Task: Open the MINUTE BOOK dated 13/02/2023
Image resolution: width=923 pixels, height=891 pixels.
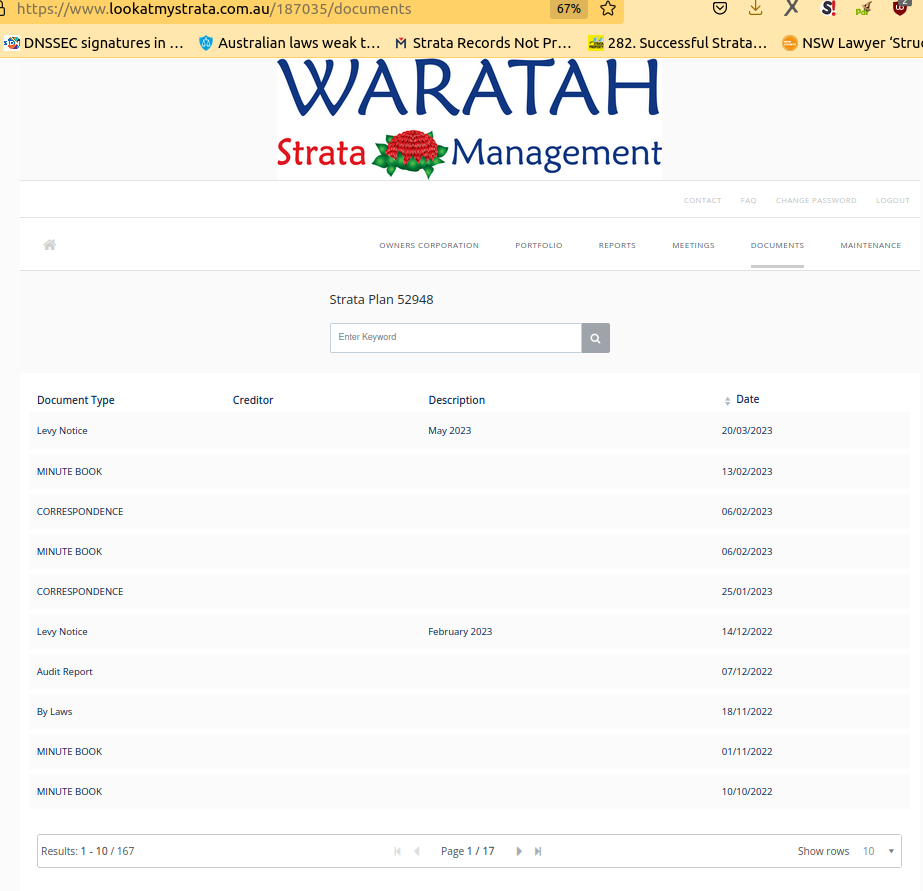Action: [x=469, y=471]
